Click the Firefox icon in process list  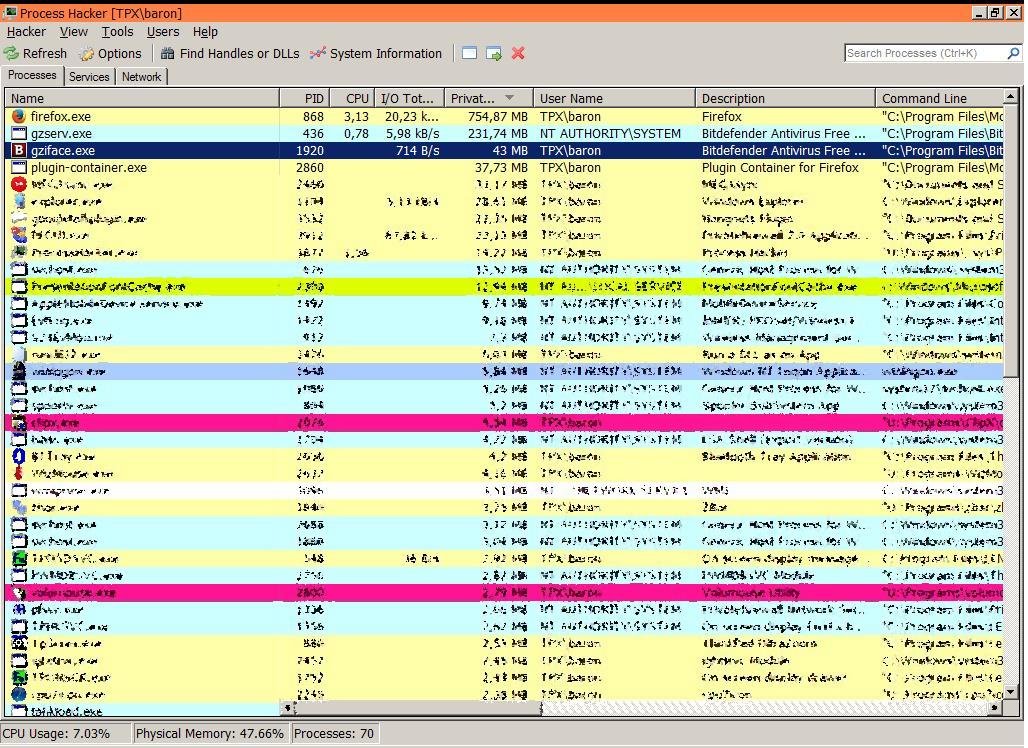pyautogui.click(x=18, y=116)
